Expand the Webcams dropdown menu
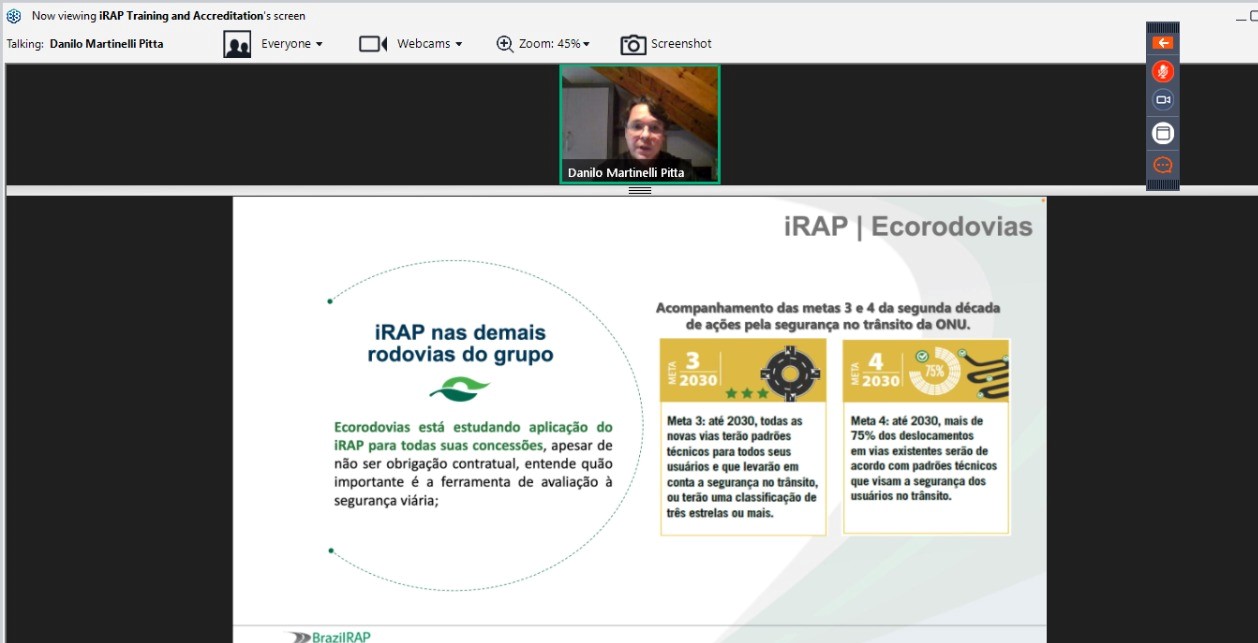The height and width of the screenshot is (643, 1258). pyautogui.click(x=429, y=44)
